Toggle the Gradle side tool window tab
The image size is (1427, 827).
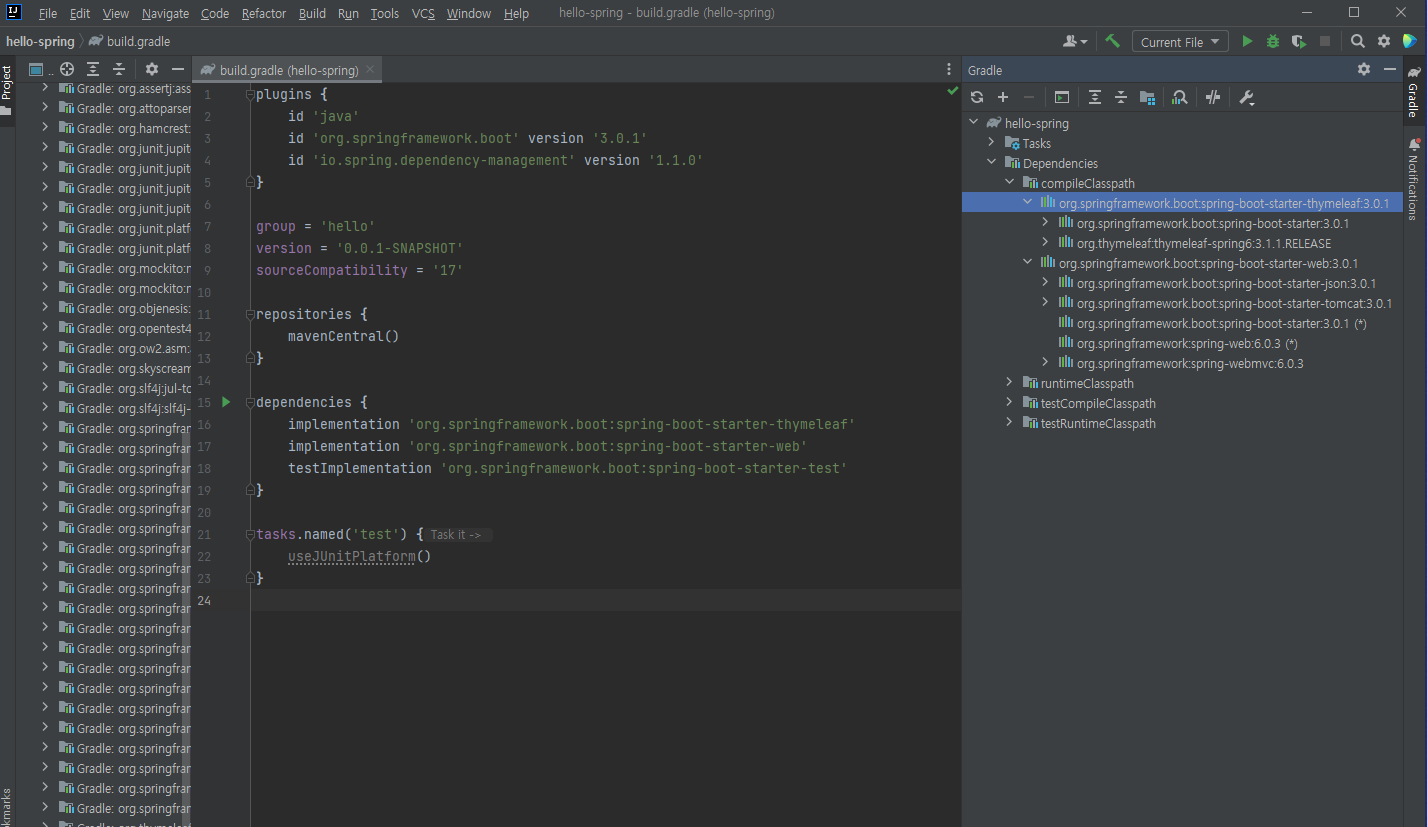[1413, 92]
